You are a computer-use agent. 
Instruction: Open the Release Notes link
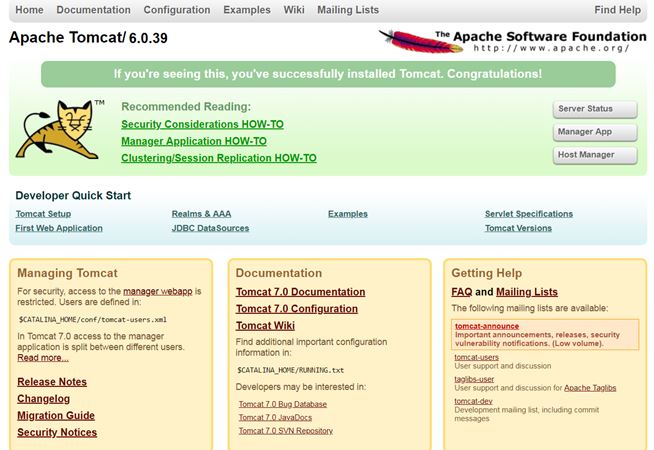coord(52,382)
